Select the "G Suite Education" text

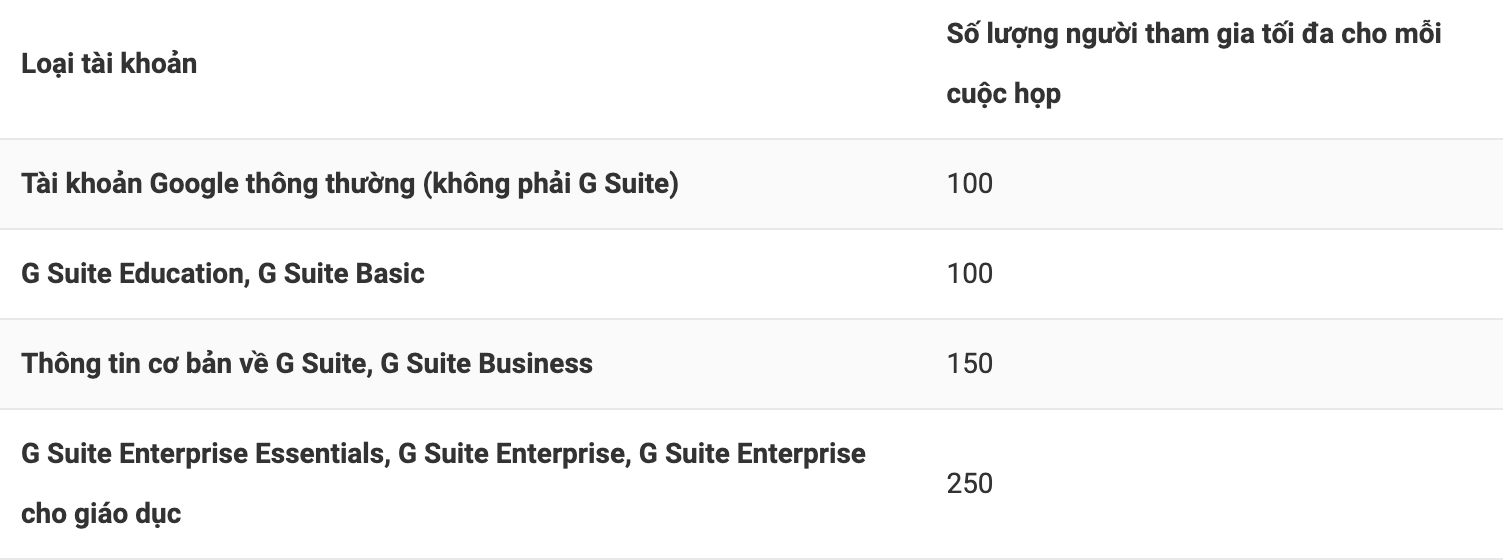click(x=131, y=274)
